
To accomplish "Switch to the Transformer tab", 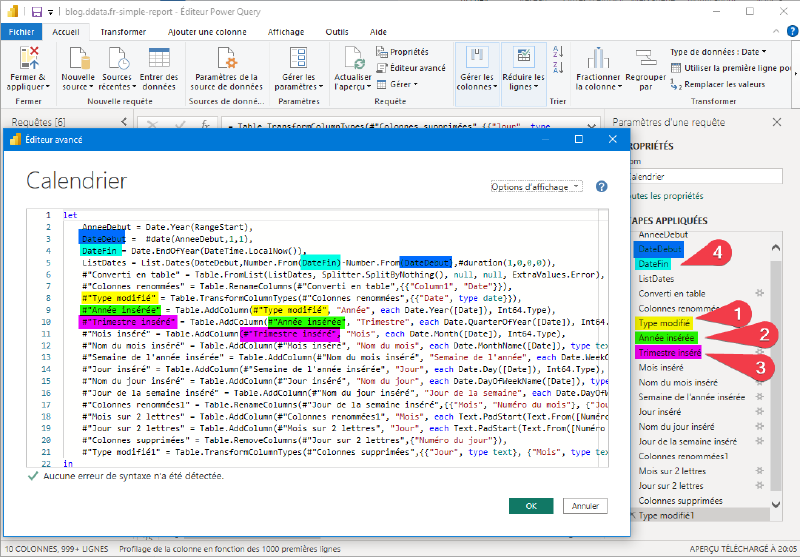I will coord(123,32).
